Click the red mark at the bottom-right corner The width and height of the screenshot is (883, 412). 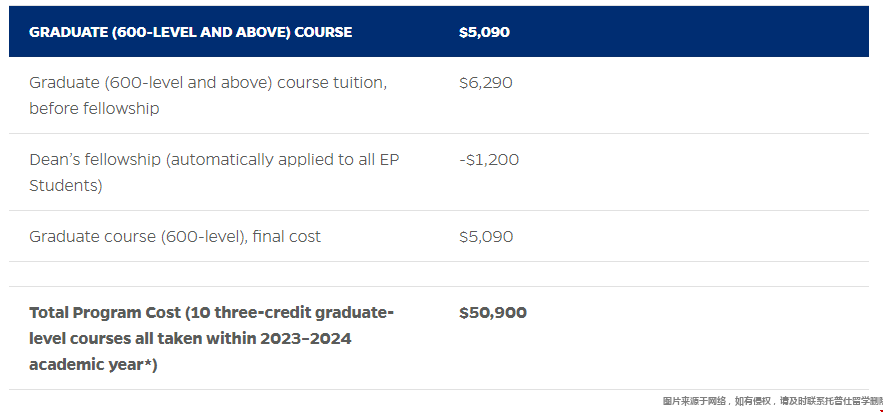point(880,410)
